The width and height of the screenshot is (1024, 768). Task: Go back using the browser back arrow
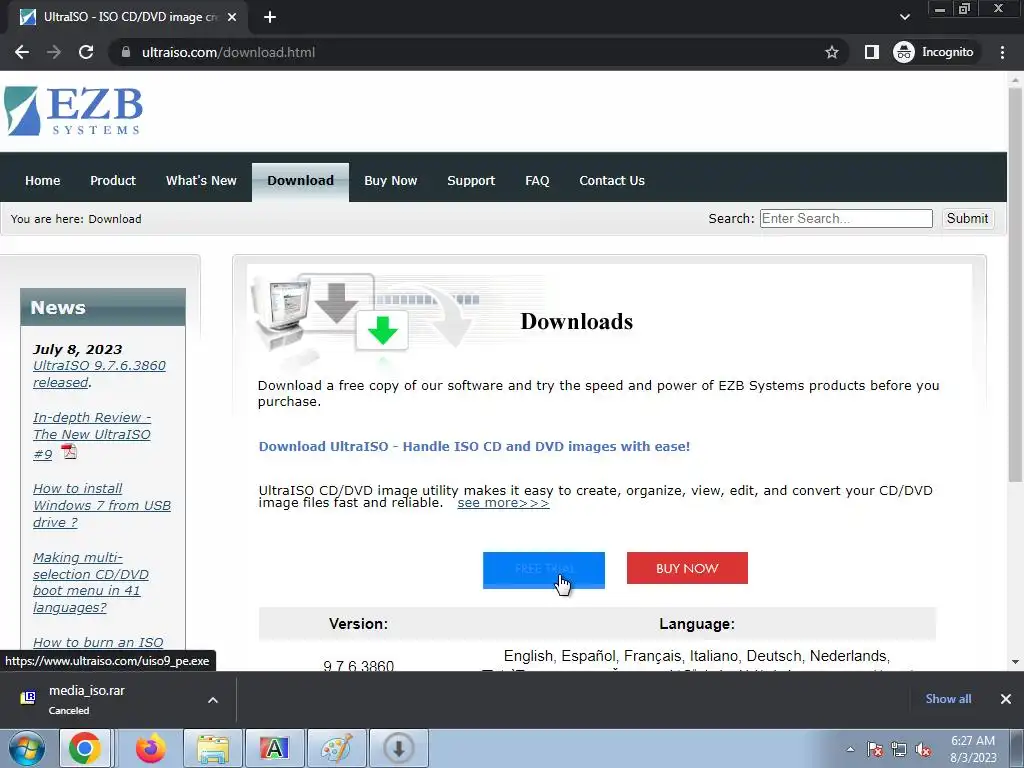tap(22, 52)
